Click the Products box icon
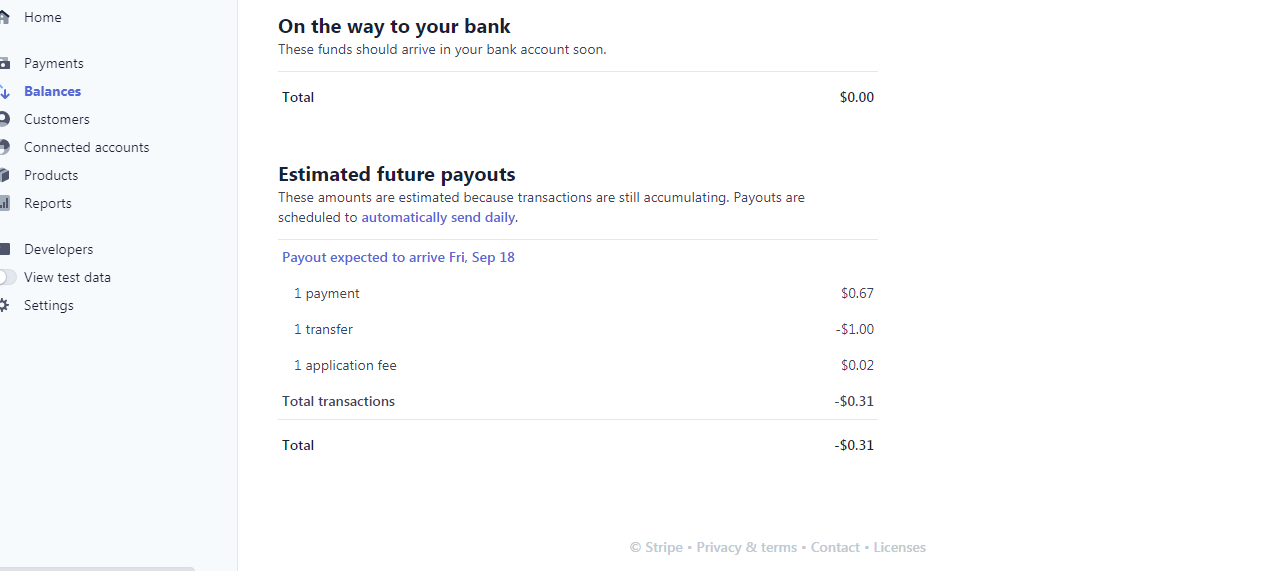 (x=4, y=175)
